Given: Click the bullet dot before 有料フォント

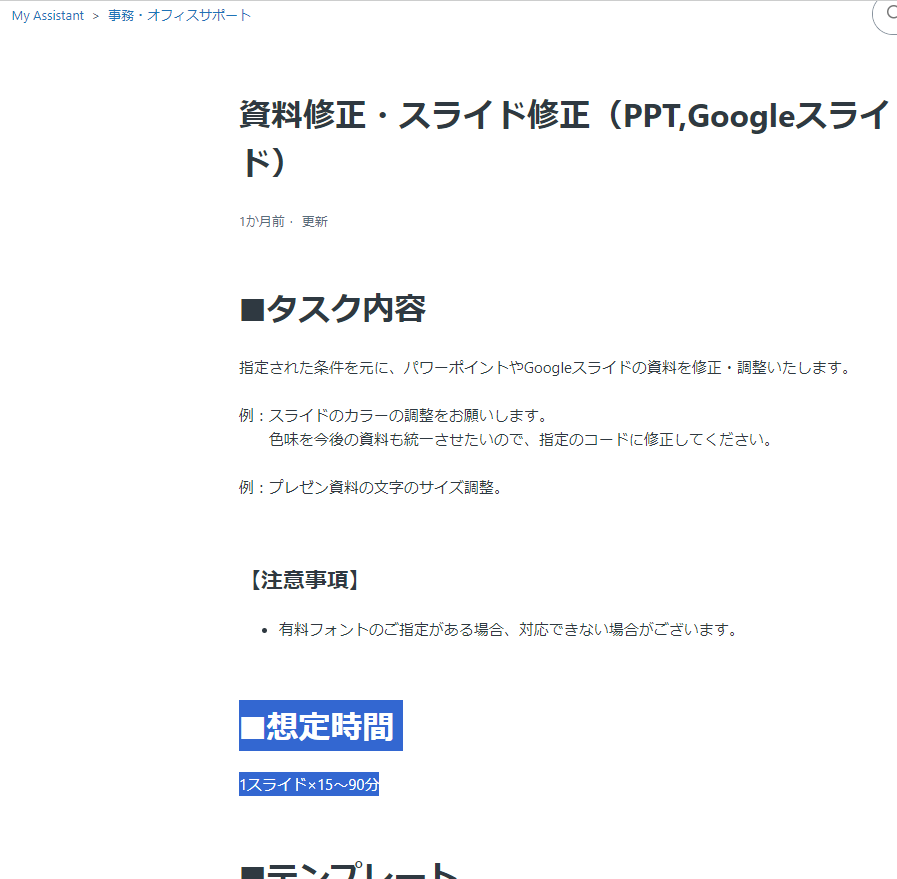Looking at the screenshot, I should click(264, 631).
